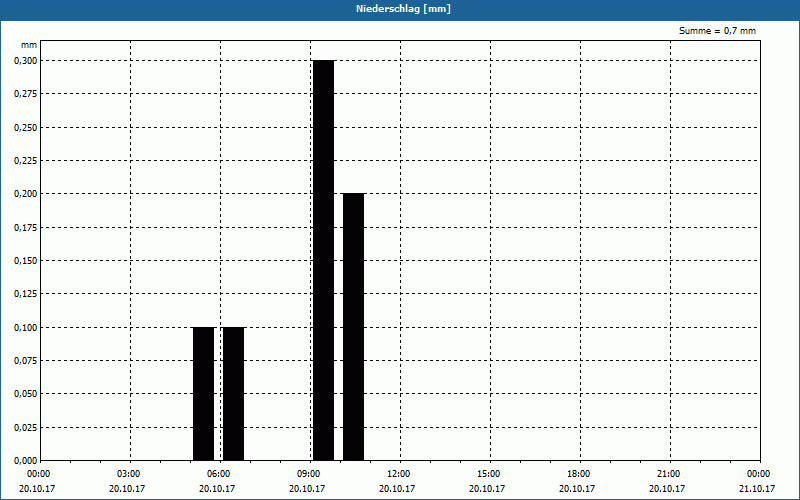Select the tallest bar reaching 0,300 mm
800x500 pixels.
pos(323,260)
